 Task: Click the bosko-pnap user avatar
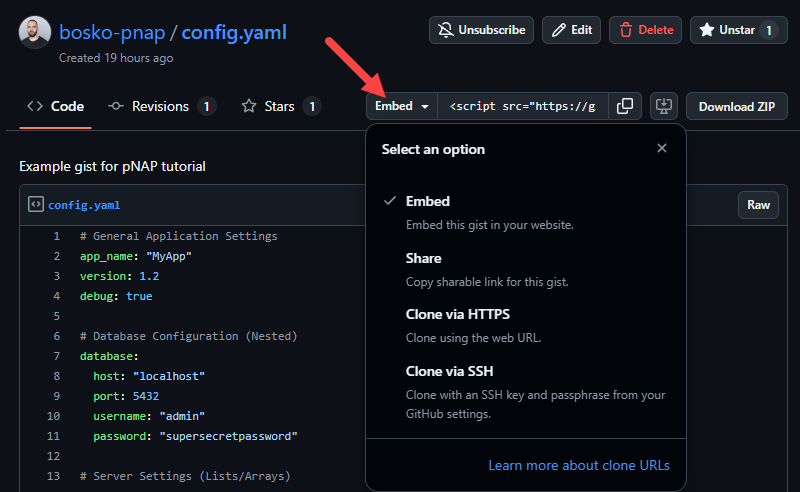(x=35, y=32)
